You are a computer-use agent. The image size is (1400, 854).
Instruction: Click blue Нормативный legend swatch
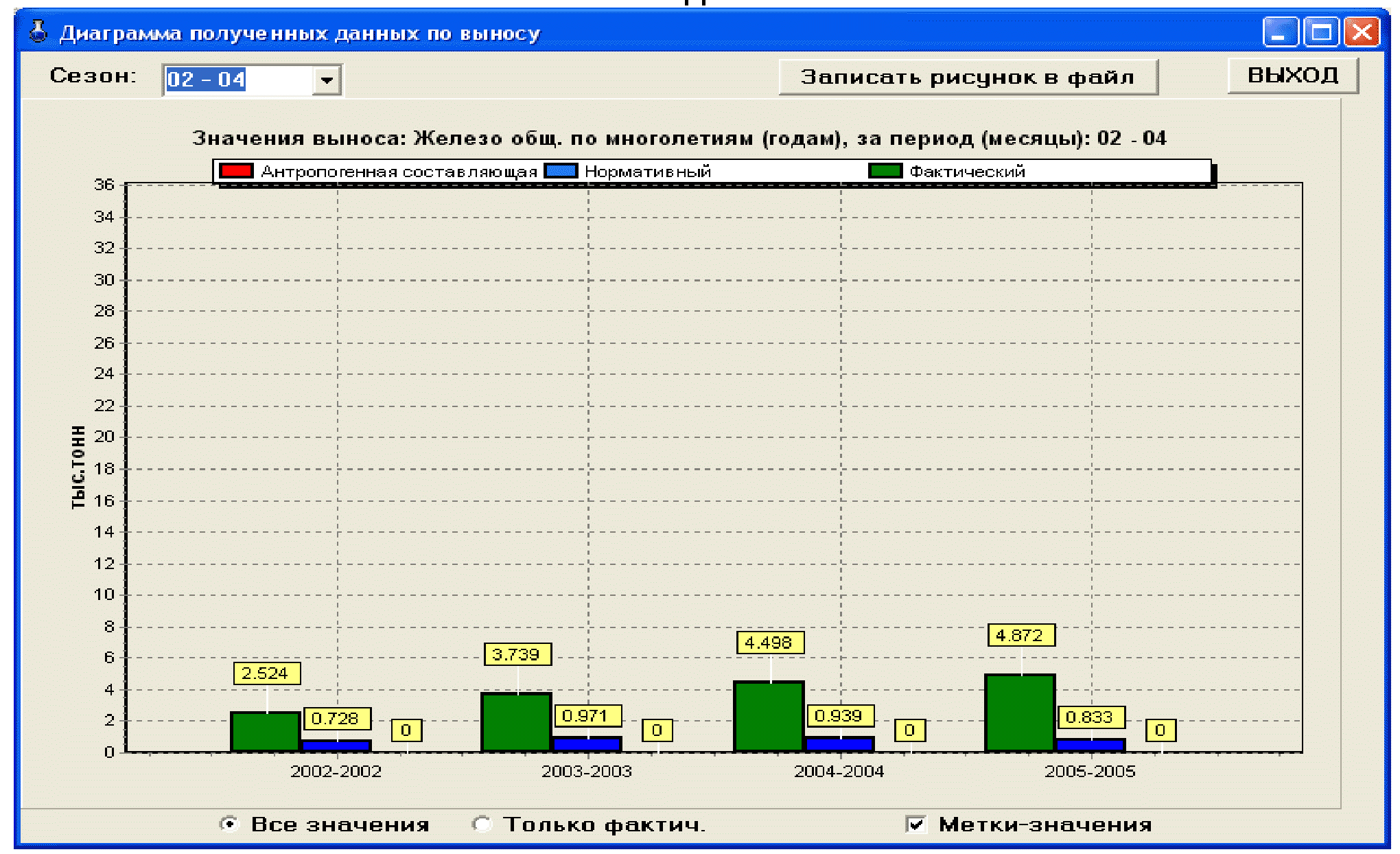(561, 171)
